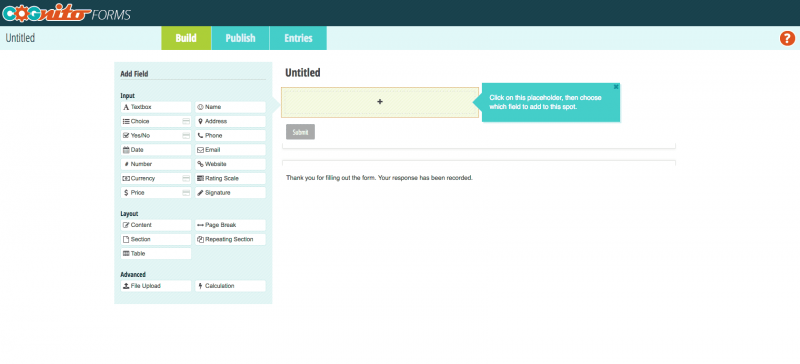Click the plus placeholder to add a field

(380, 102)
